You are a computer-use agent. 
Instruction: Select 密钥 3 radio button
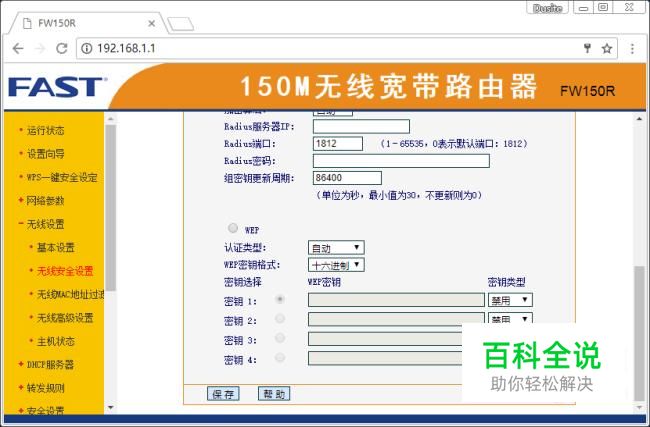[280, 338]
